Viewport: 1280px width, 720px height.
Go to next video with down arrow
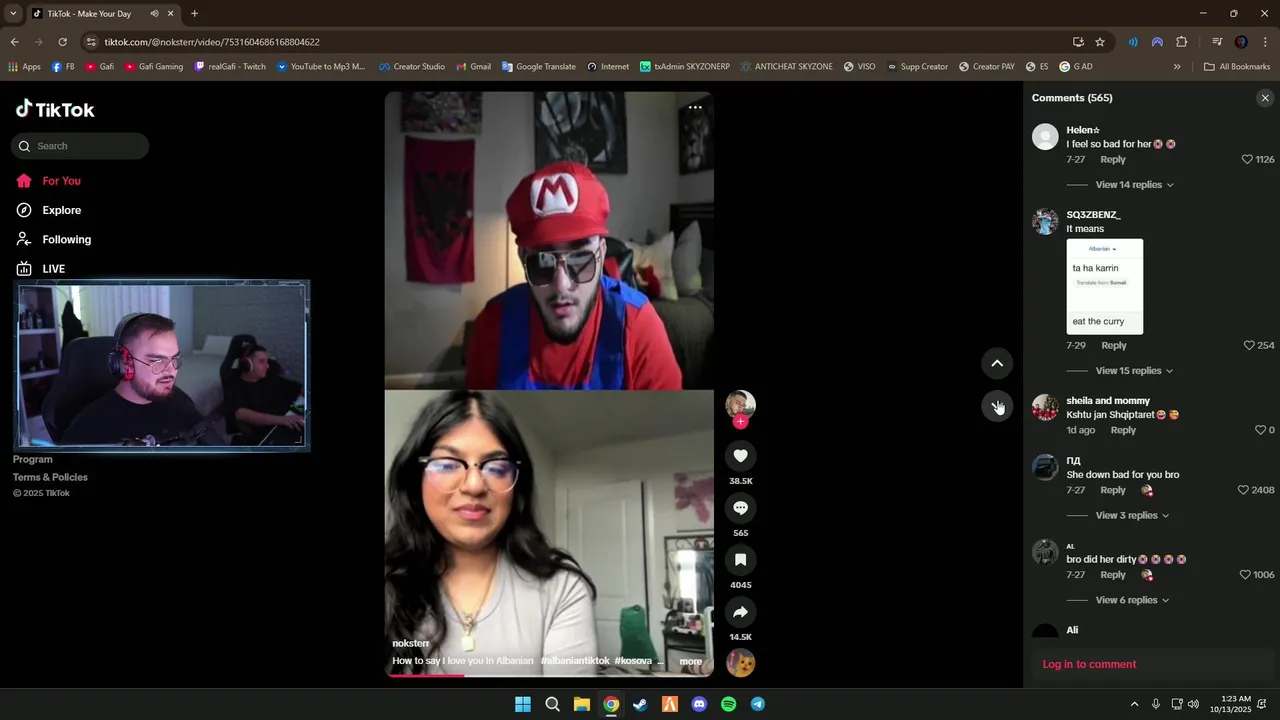coord(997,406)
